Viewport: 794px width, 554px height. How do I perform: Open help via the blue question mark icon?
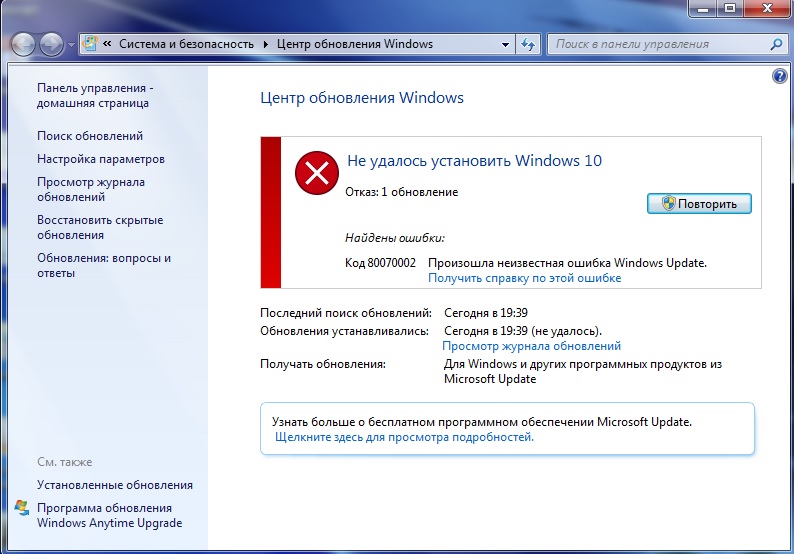coord(780,76)
